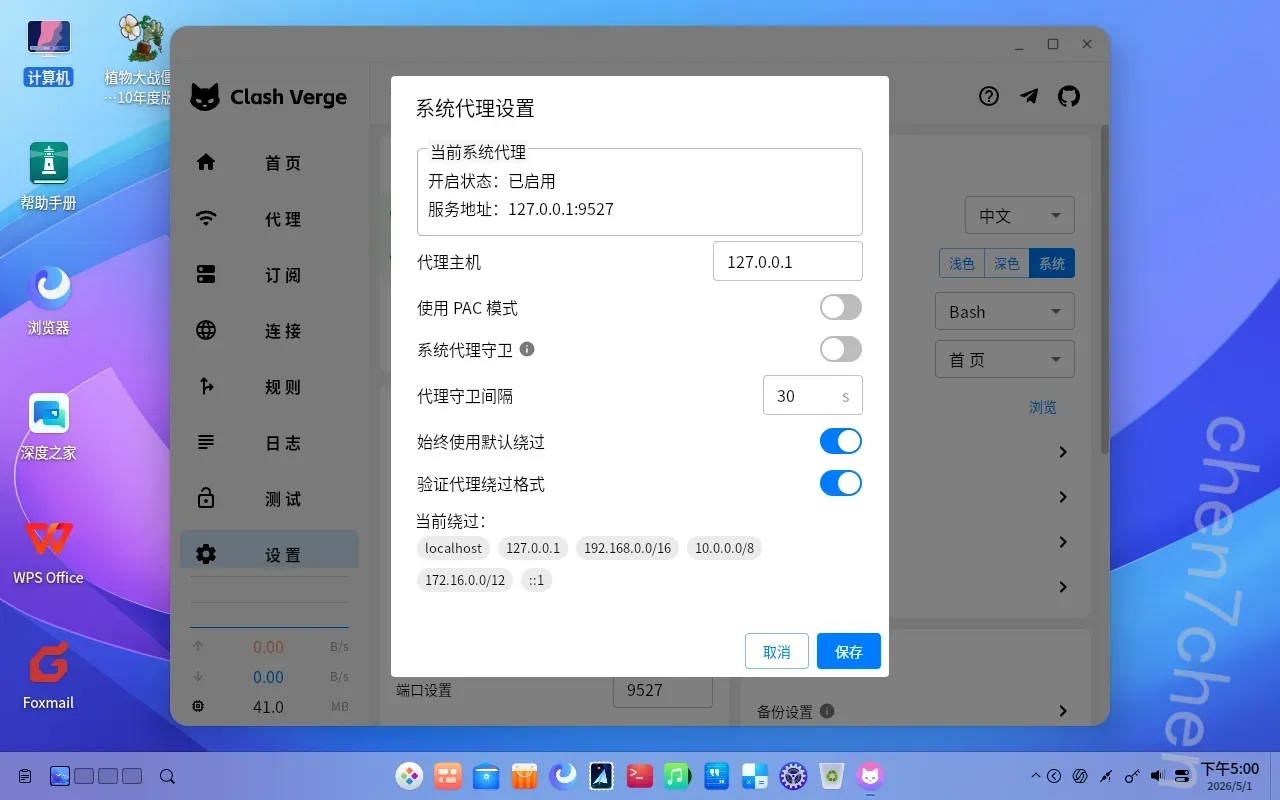Image resolution: width=1280 pixels, height=800 pixels.
Task: Click the 172.16.0.0/12 bypass chip
Action: point(465,580)
